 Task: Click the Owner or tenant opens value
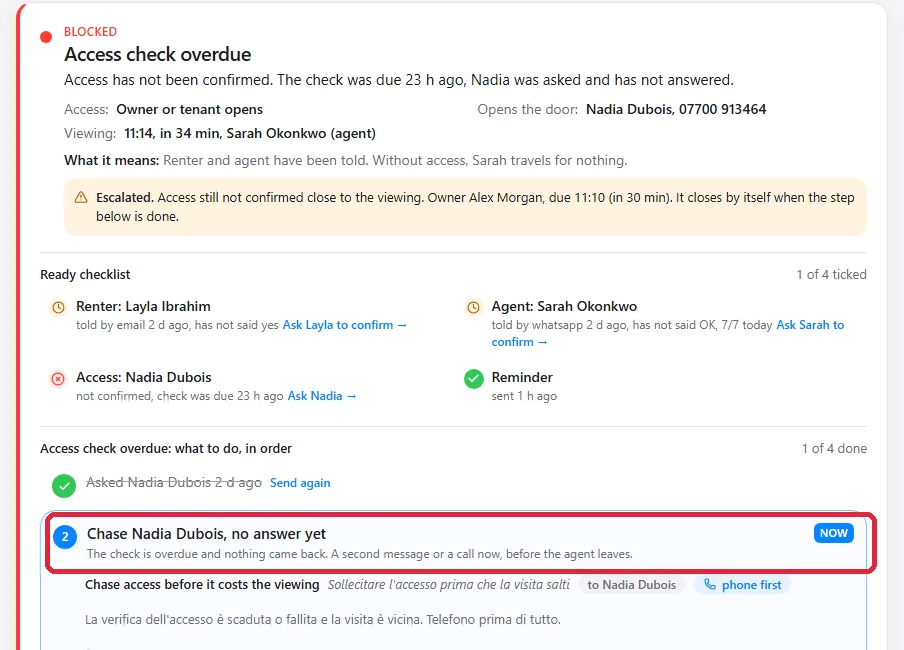pos(190,110)
